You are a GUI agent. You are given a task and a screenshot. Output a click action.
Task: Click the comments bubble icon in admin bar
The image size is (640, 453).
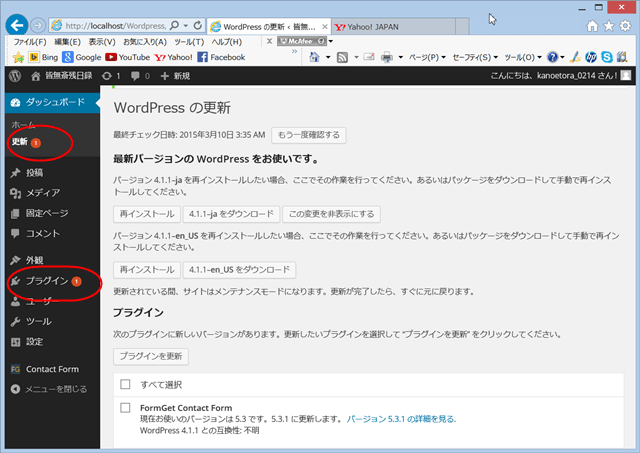pyautogui.click(x=135, y=75)
